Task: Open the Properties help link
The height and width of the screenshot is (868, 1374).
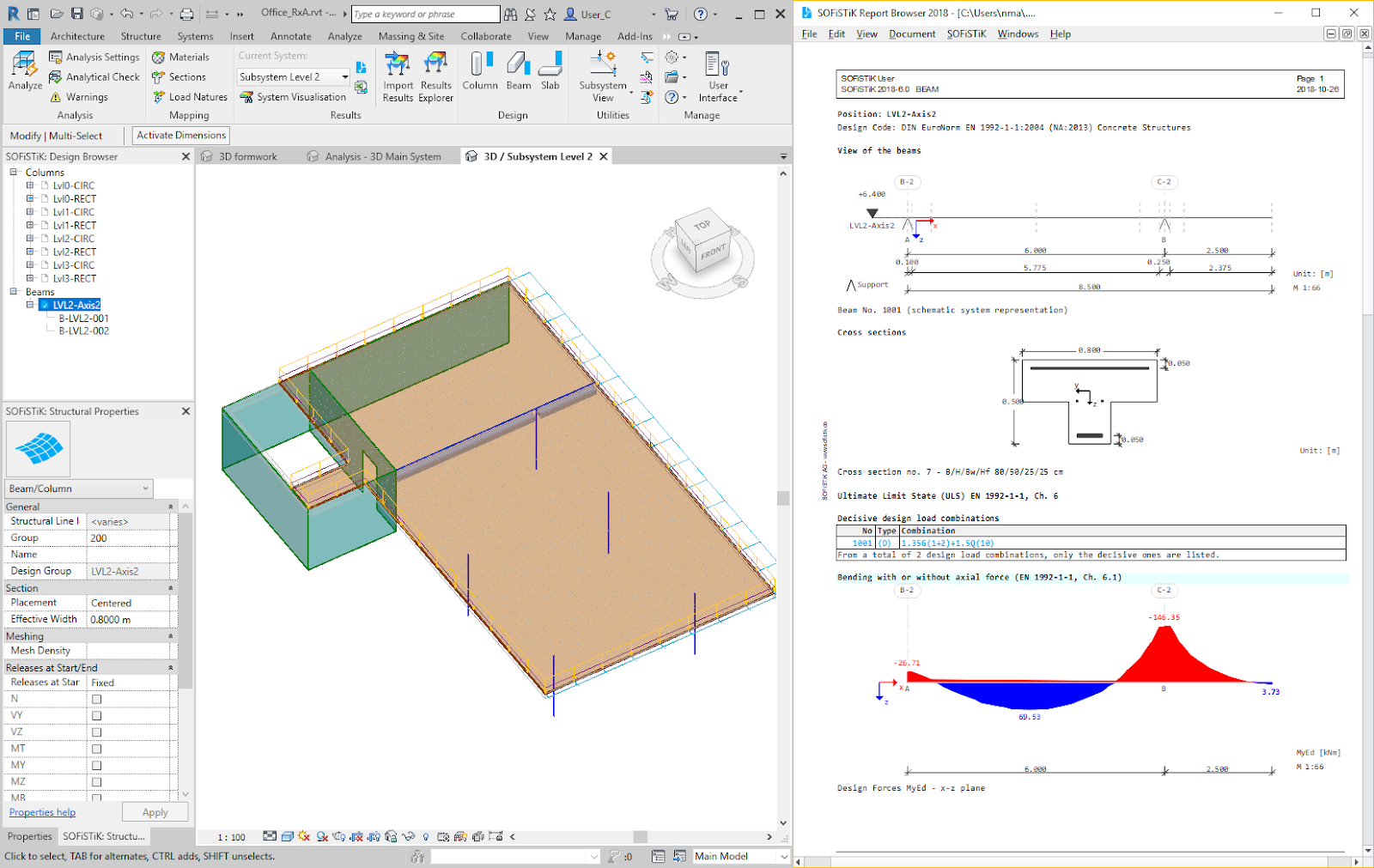Action: click(41, 811)
